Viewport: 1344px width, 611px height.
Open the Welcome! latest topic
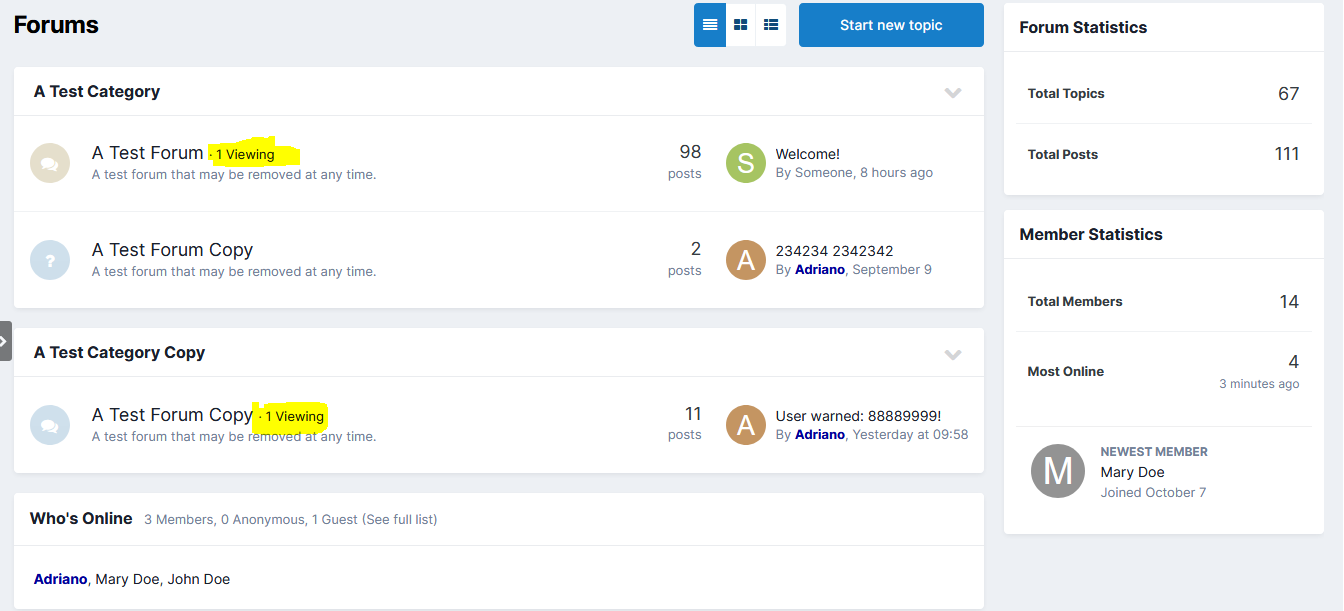[x=807, y=154]
